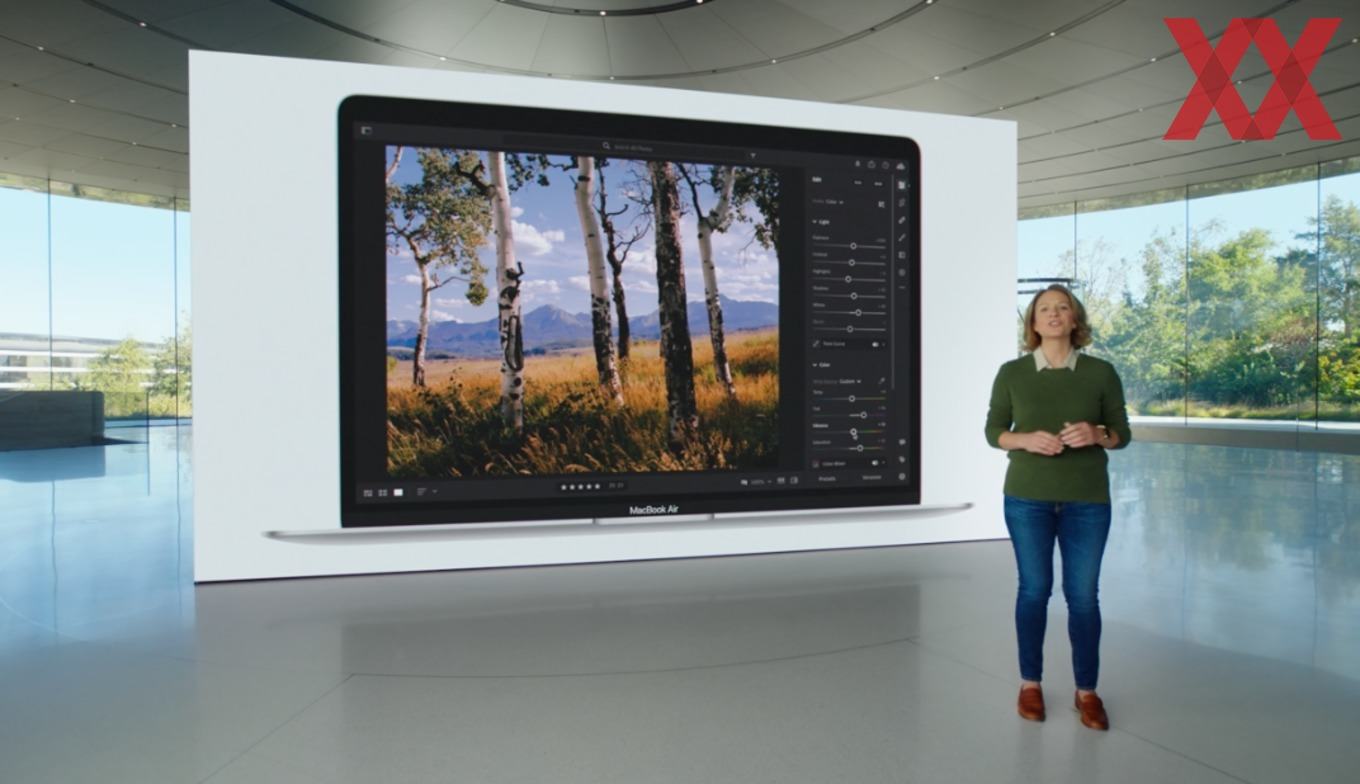
Task: Adjust the Saturation slider
Action: 849,448
